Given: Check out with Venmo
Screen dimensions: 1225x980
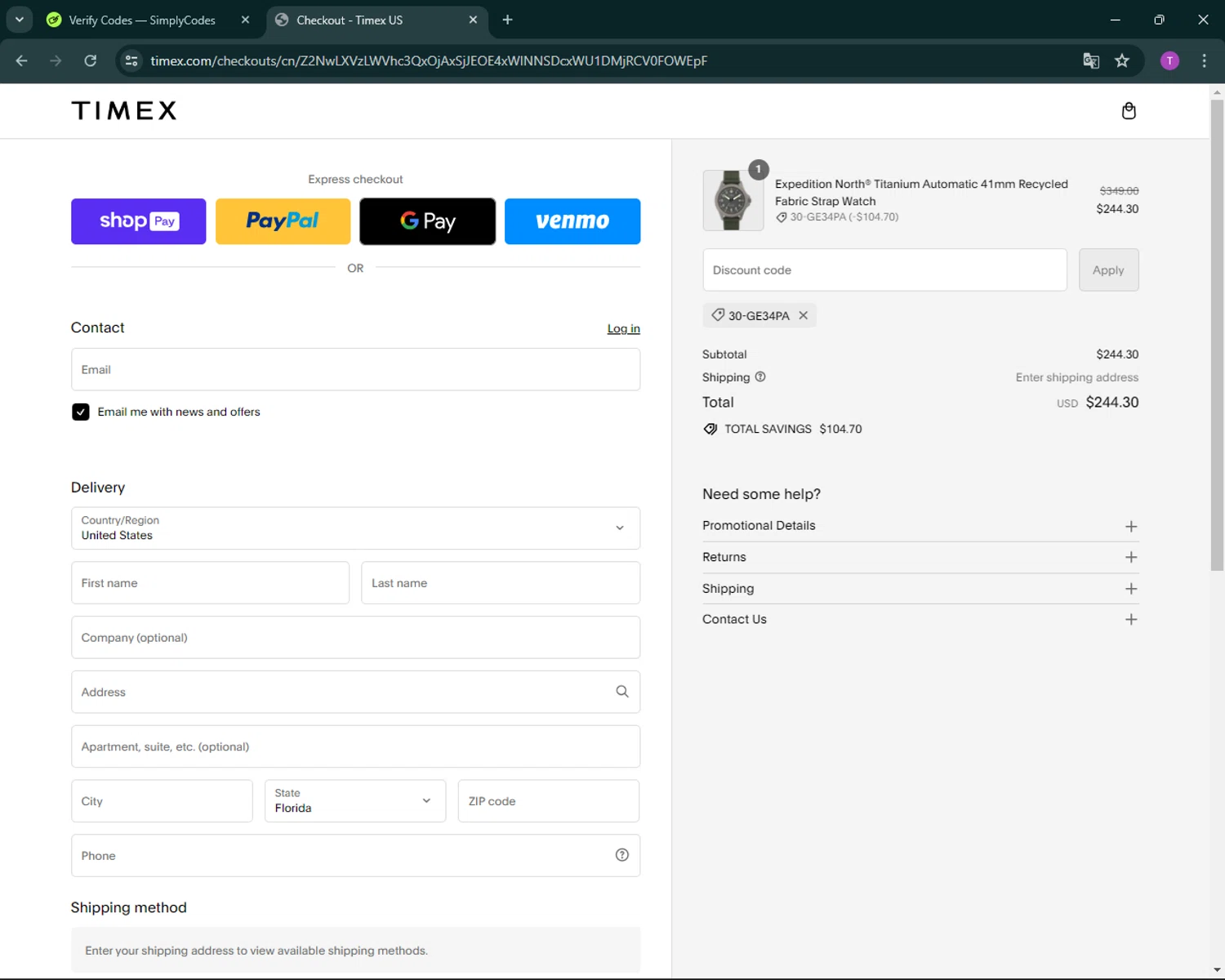Looking at the screenshot, I should 572,221.
